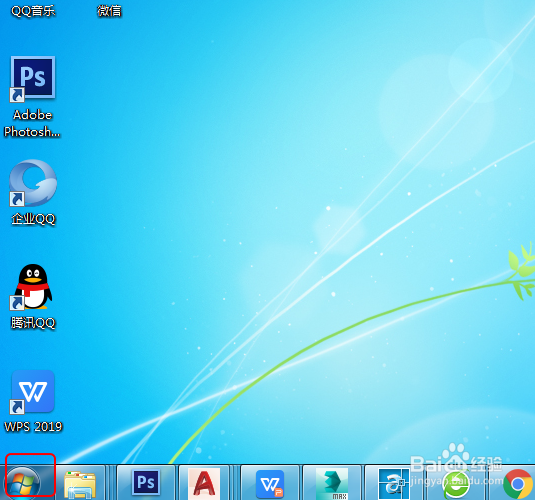Select the QQ音乐 desktop label
The height and width of the screenshot is (500, 535).
(33, 11)
